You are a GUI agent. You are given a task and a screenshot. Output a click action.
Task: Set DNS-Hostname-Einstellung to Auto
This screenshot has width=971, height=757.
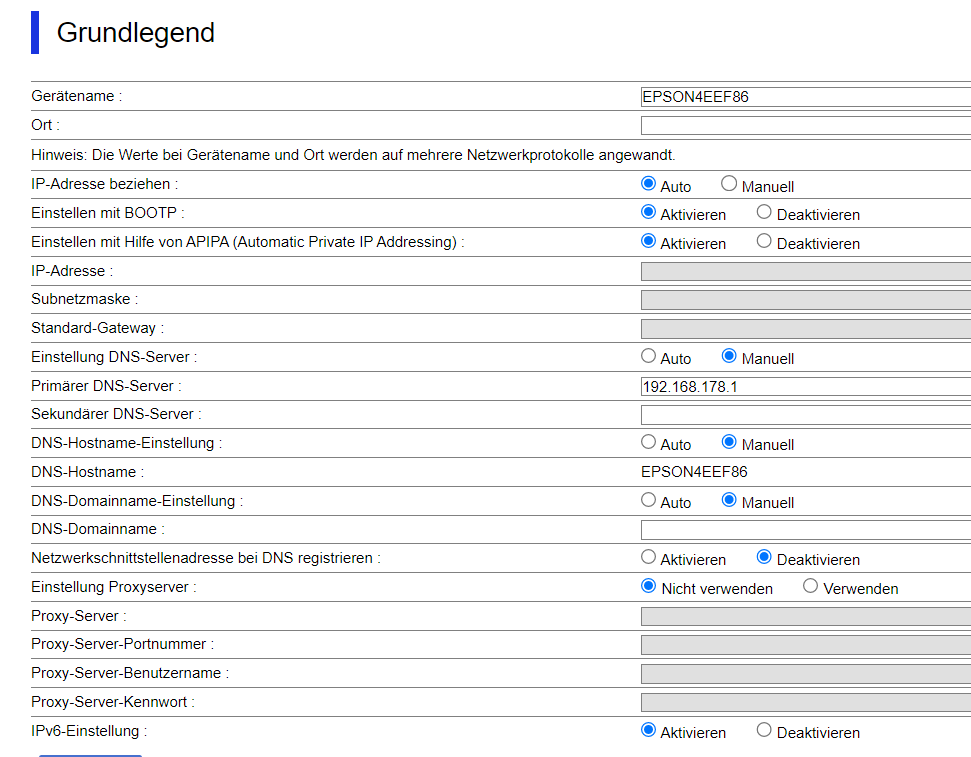tap(648, 442)
